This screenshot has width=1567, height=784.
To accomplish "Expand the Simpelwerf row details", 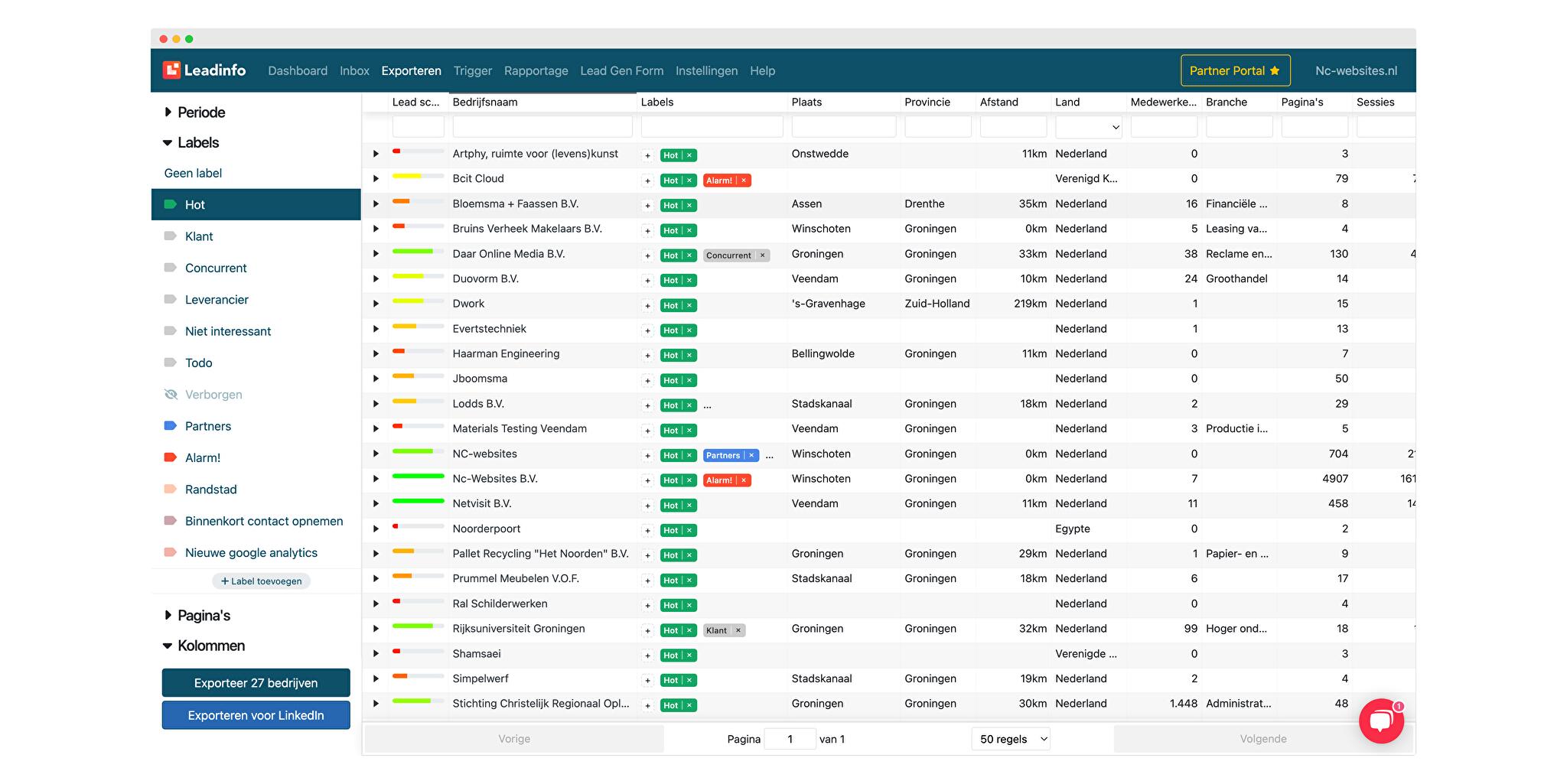I will (x=376, y=678).
